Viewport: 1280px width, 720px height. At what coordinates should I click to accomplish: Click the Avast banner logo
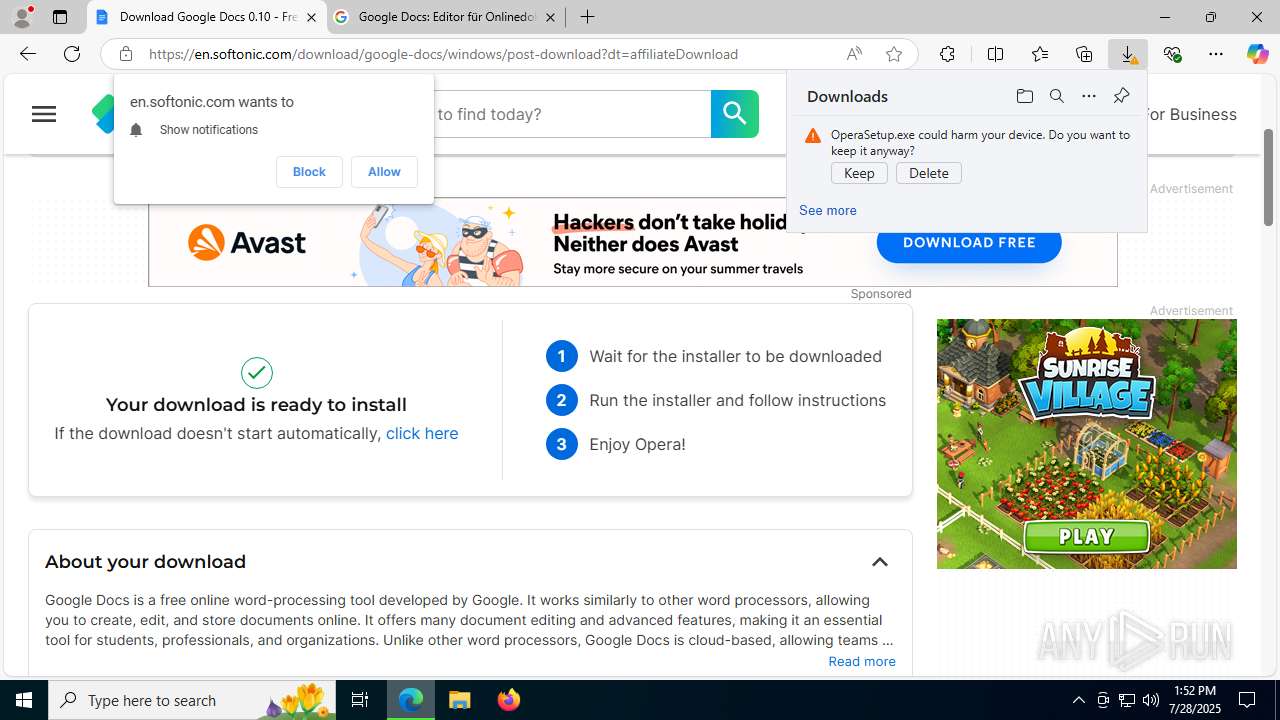(246, 242)
